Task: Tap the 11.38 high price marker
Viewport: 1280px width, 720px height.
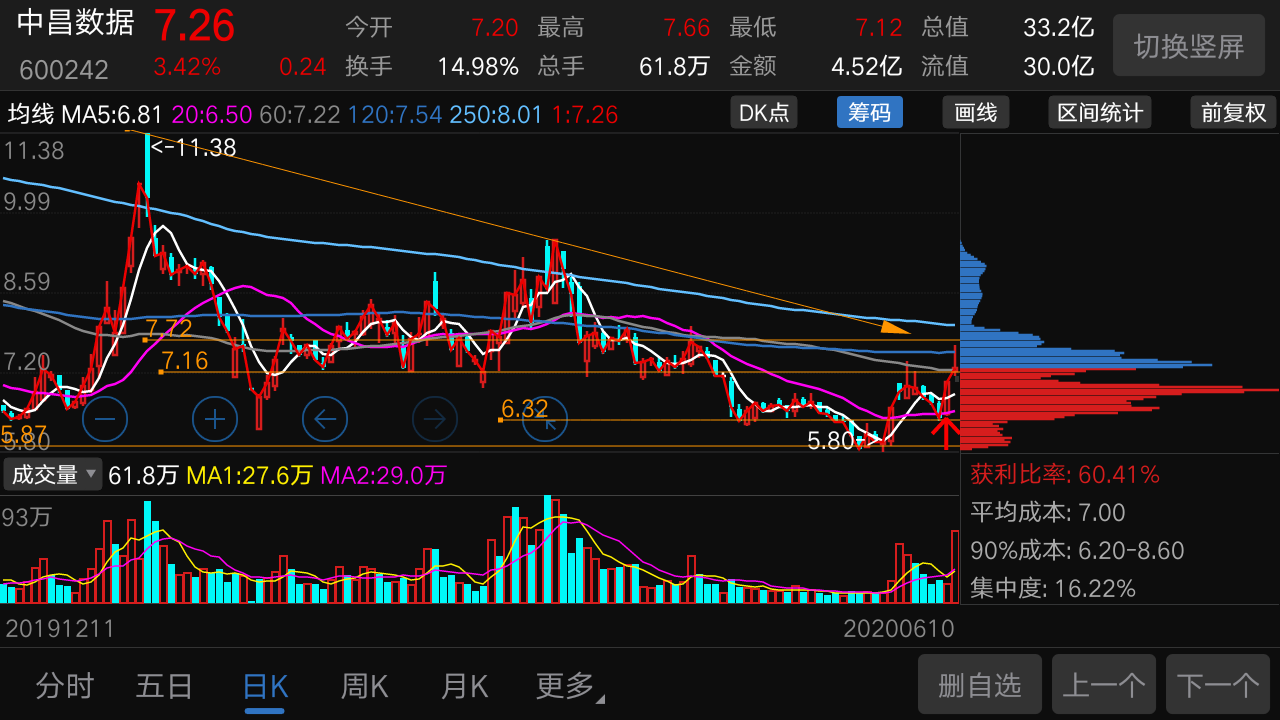Action: [194, 148]
